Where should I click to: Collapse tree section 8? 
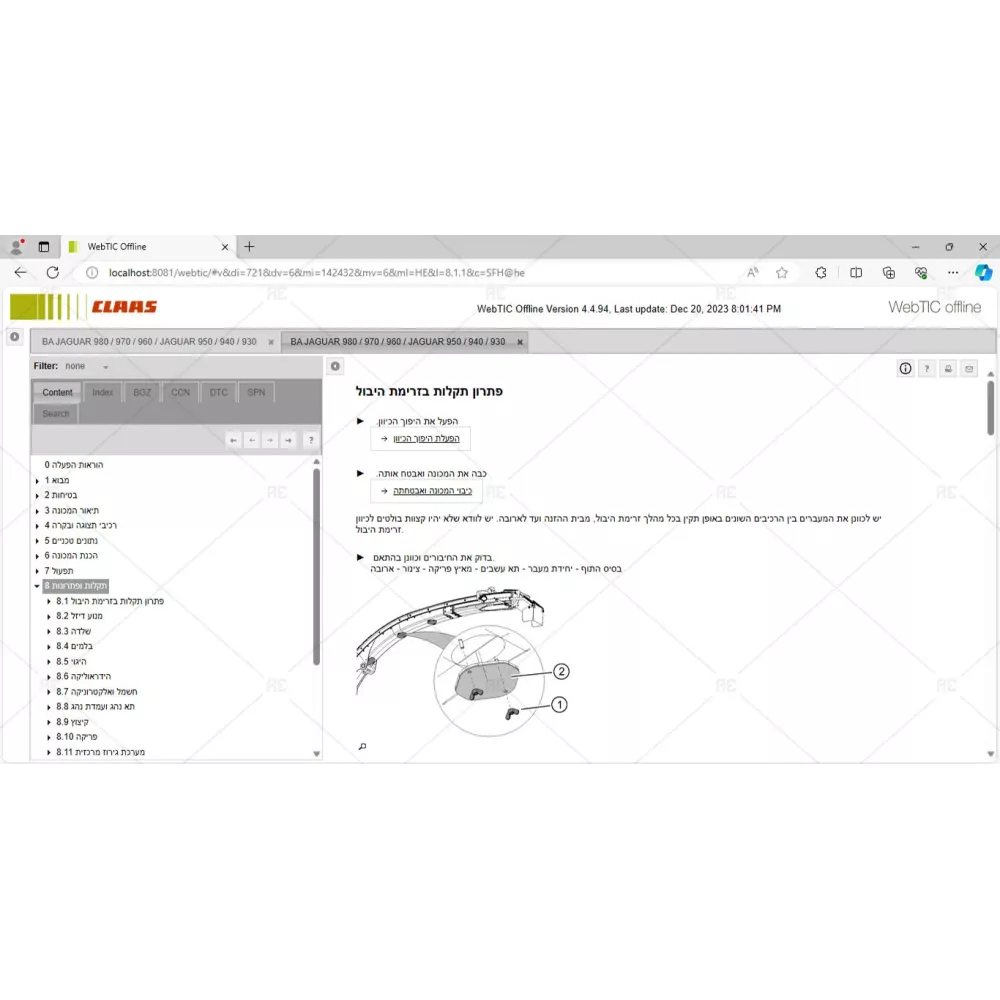tap(37, 586)
